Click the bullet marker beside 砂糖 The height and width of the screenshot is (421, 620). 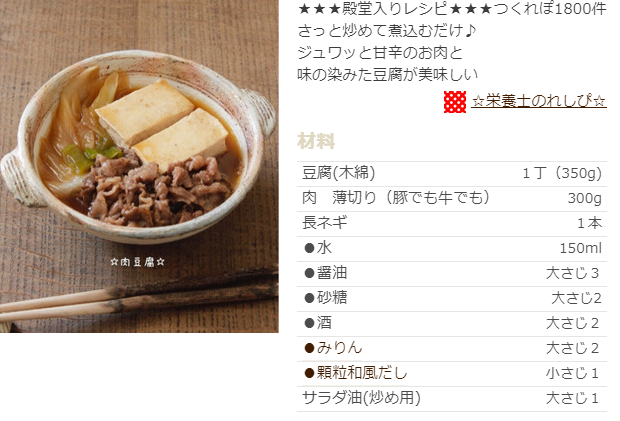point(309,298)
